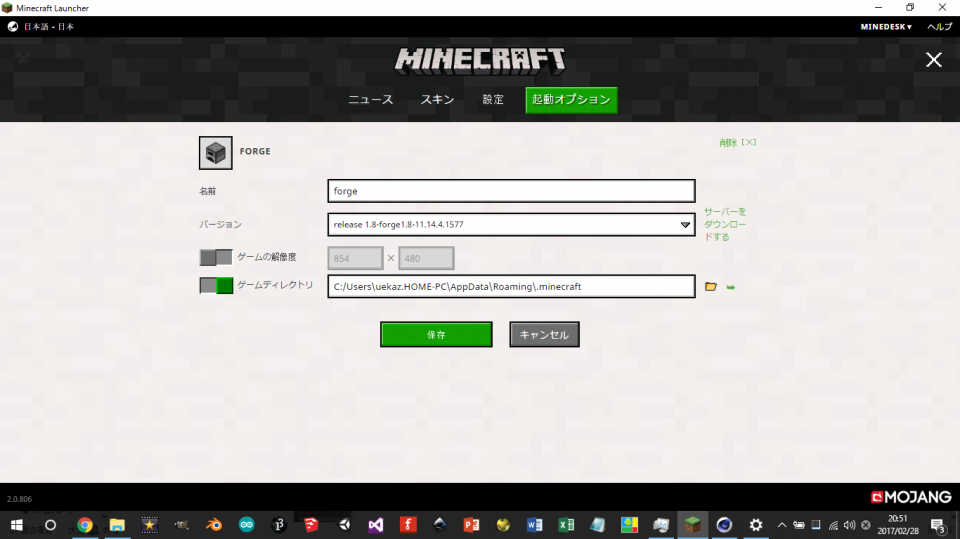Launch Google Chrome from taskbar
This screenshot has width=960, height=539.
tap(84, 525)
